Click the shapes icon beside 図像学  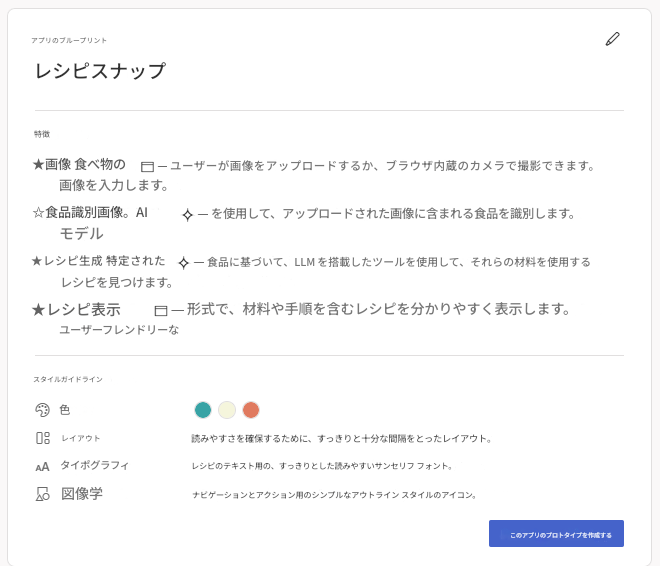tap(42, 494)
